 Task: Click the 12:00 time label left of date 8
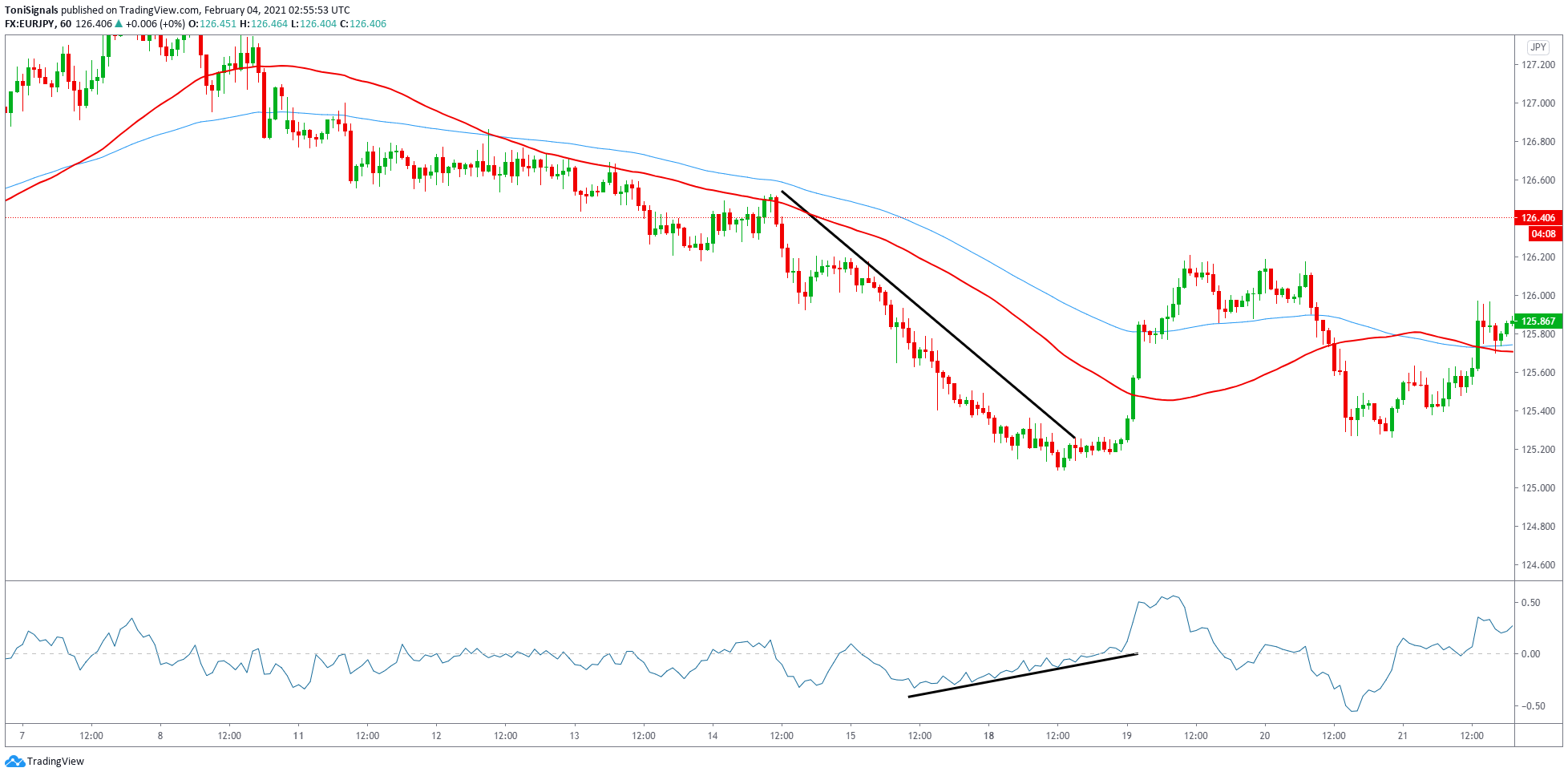91,735
